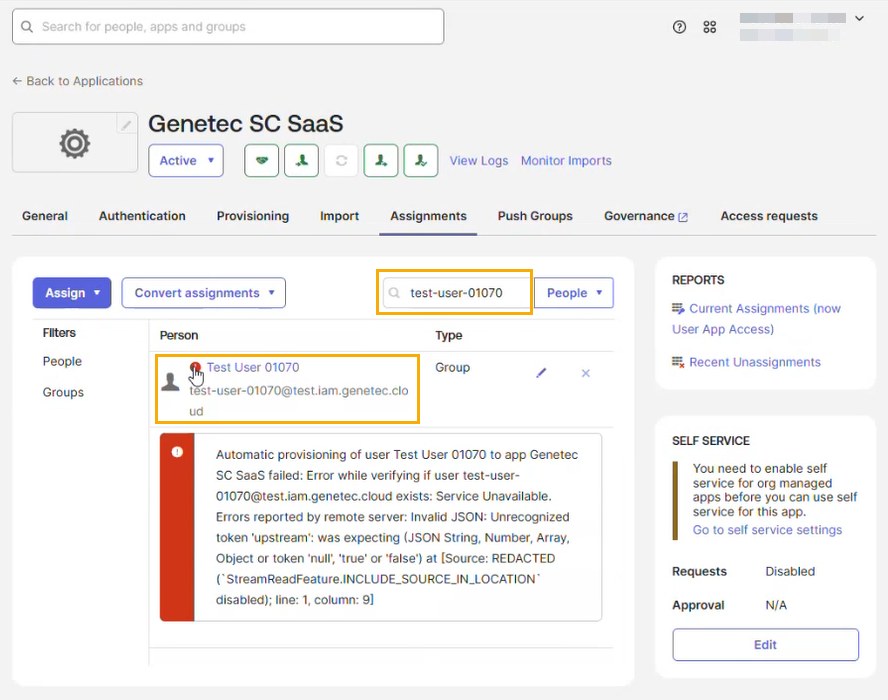Open the help question mark icon
Screen dimensions: 888x700
pyautogui.click(x=679, y=27)
